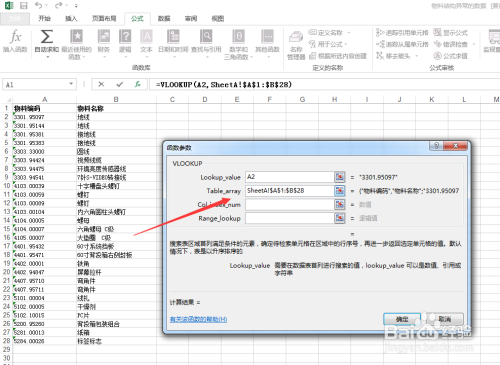Switch to the Data (数据) tab

click(164, 19)
